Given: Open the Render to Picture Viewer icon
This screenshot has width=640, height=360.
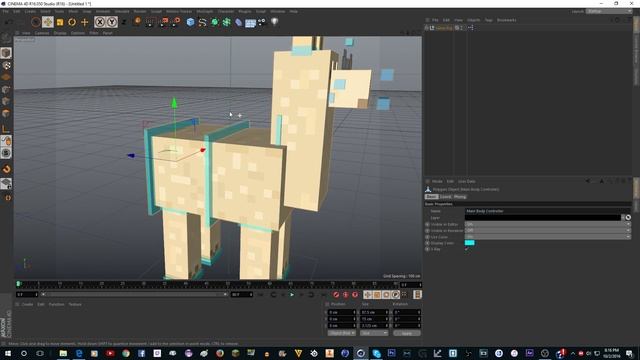Looking at the screenshot, I should point(163,22).
